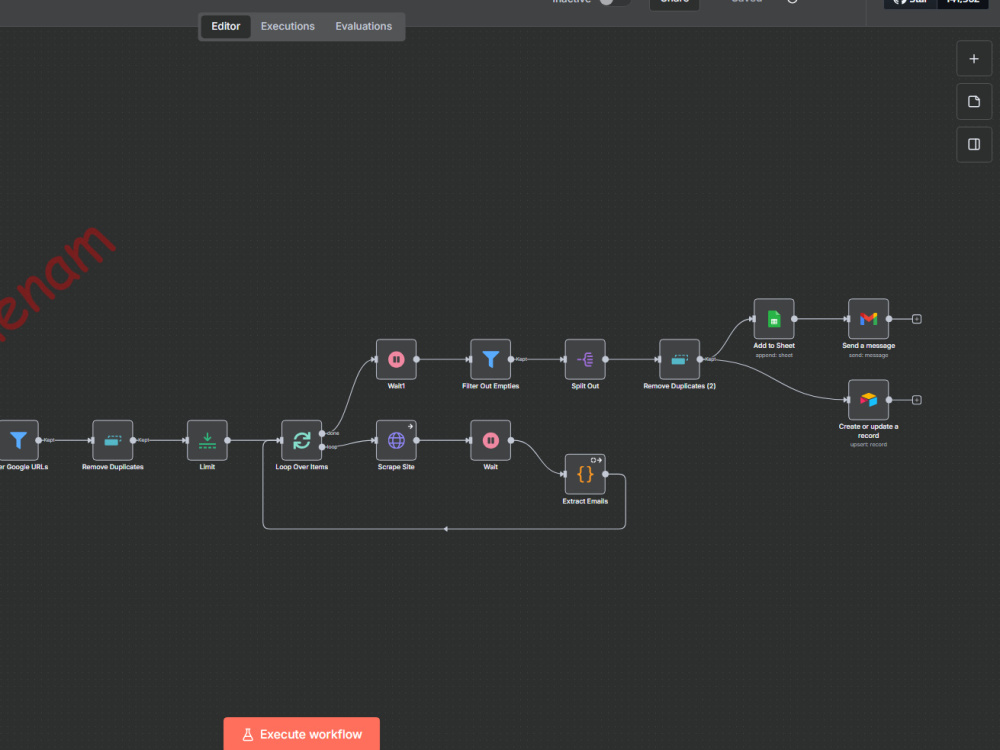Select the Remove Duplicates (2) node
Screen dimensions: 1000x750
679,359
